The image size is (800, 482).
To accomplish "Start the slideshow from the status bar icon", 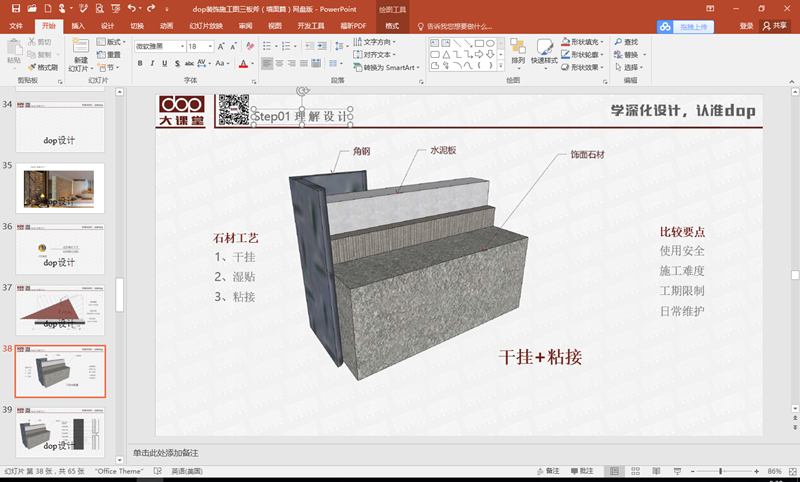I will (677, 471).
